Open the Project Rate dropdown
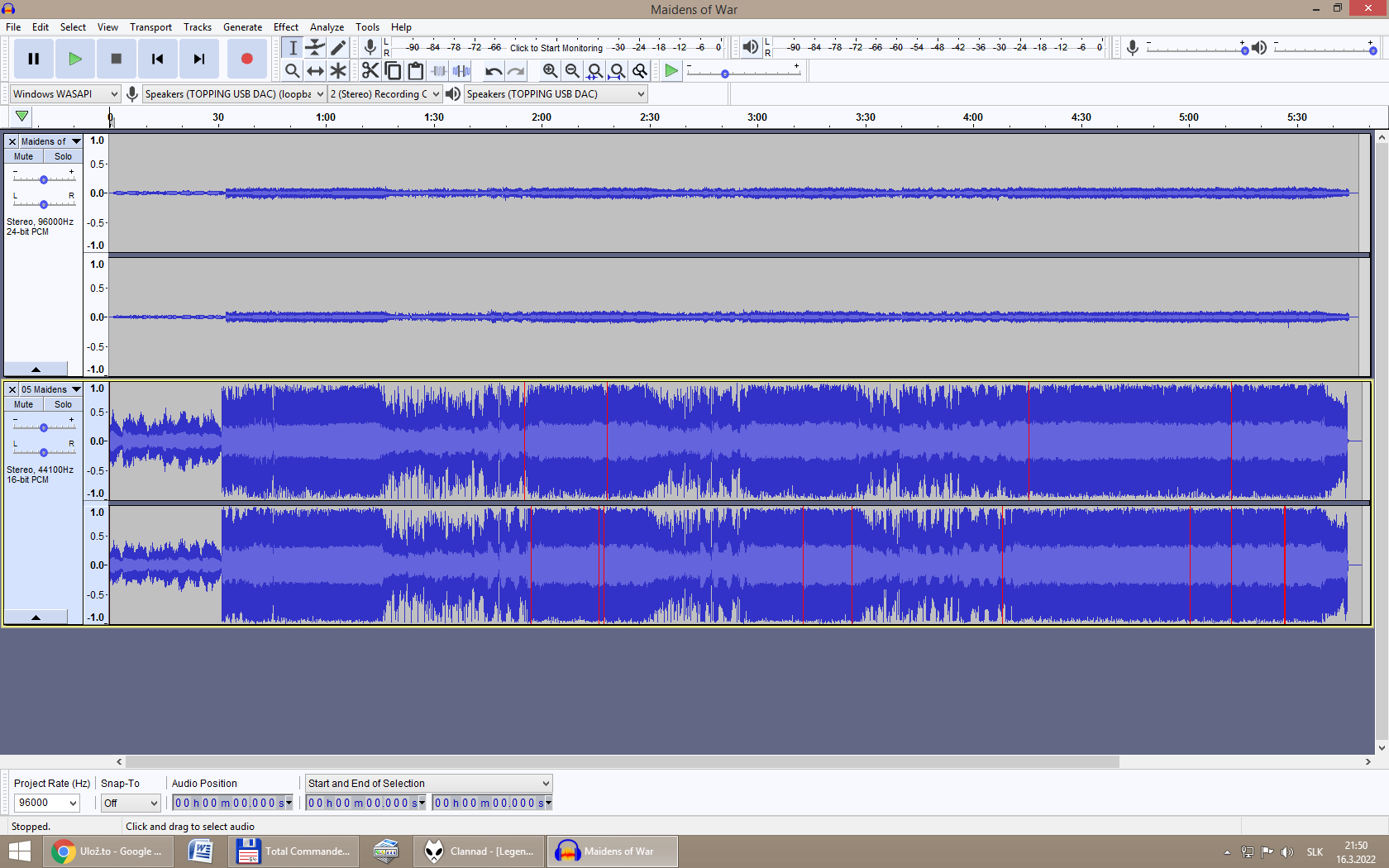This screenshot has width=1389, height=868. click(47, 803)
